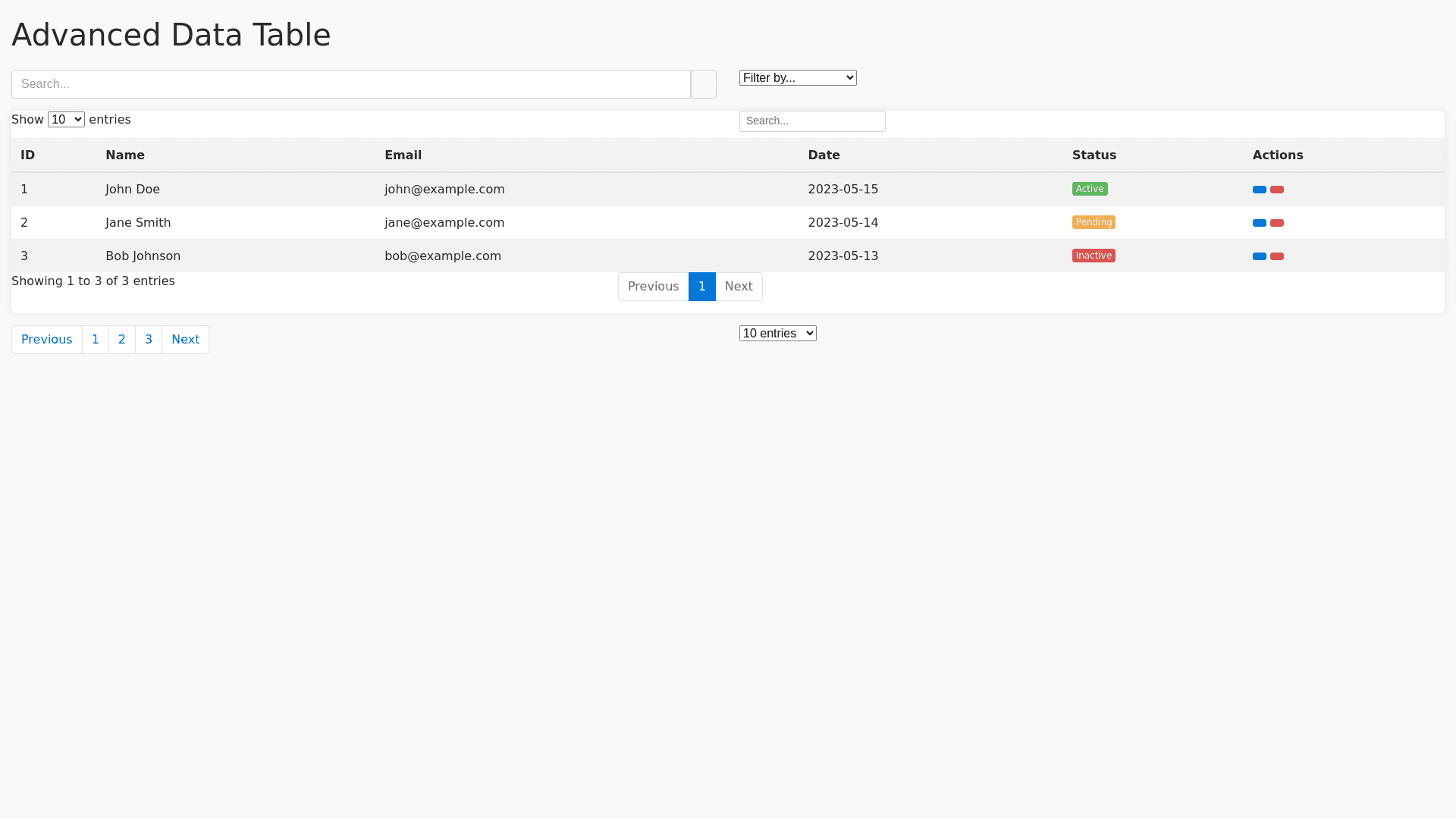Click red action button for John Doe
The image size is (1456, 819).
pyautogui.click(x=1276, y=190)
